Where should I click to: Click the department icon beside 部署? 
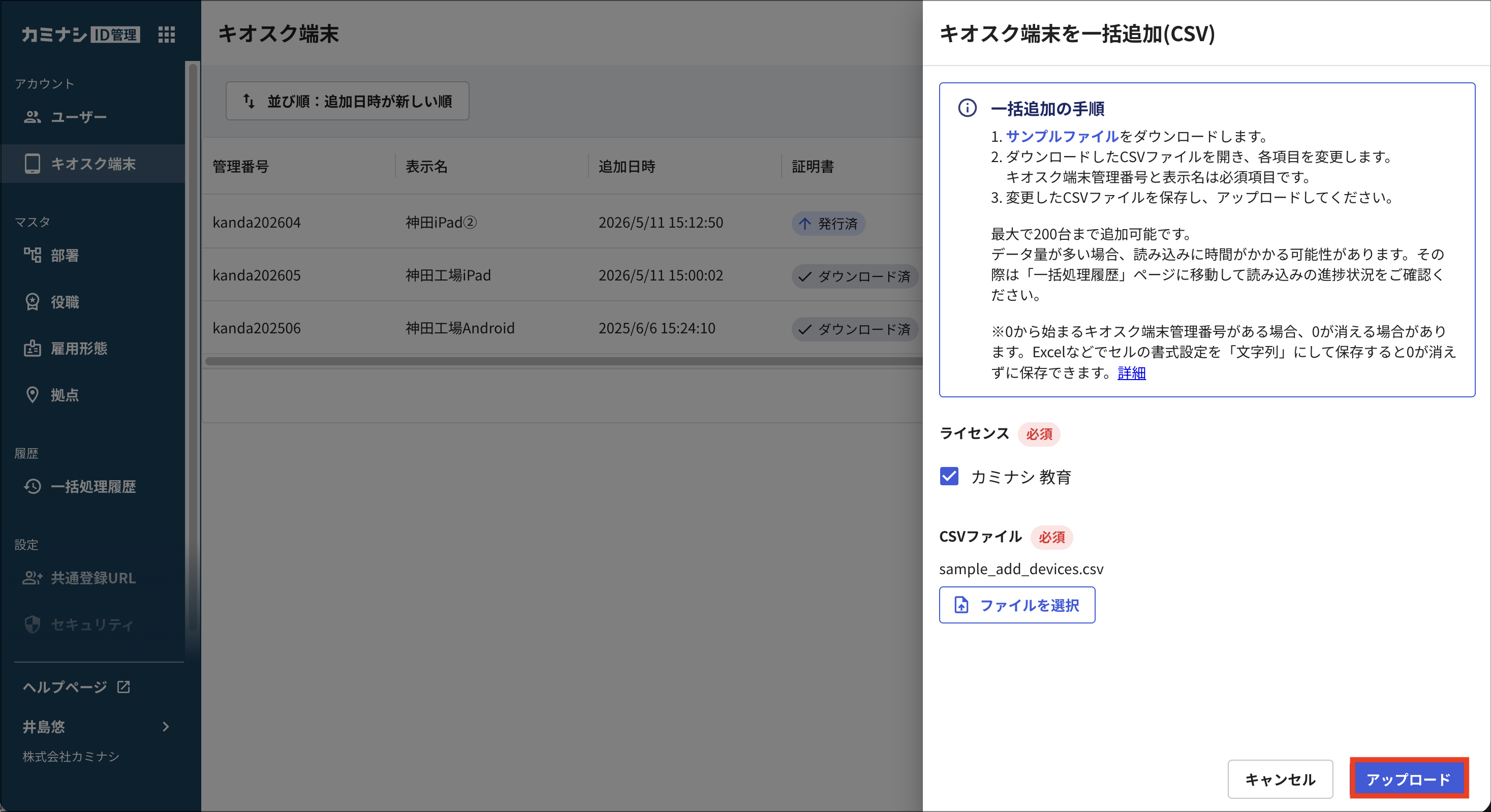click(33, 255)
